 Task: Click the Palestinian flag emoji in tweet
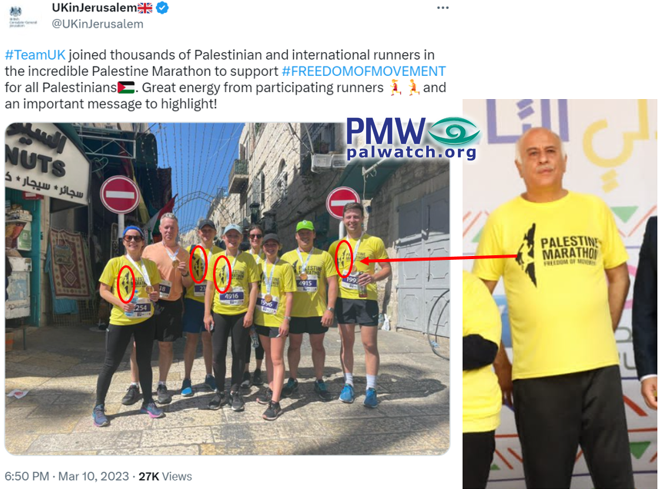pos(126,87)
